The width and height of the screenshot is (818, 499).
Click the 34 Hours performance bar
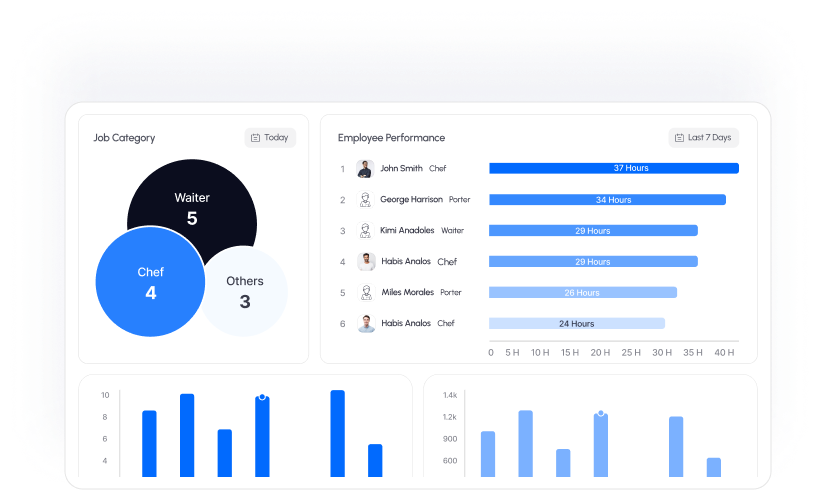pyautogui.click(x=607, y=200)
